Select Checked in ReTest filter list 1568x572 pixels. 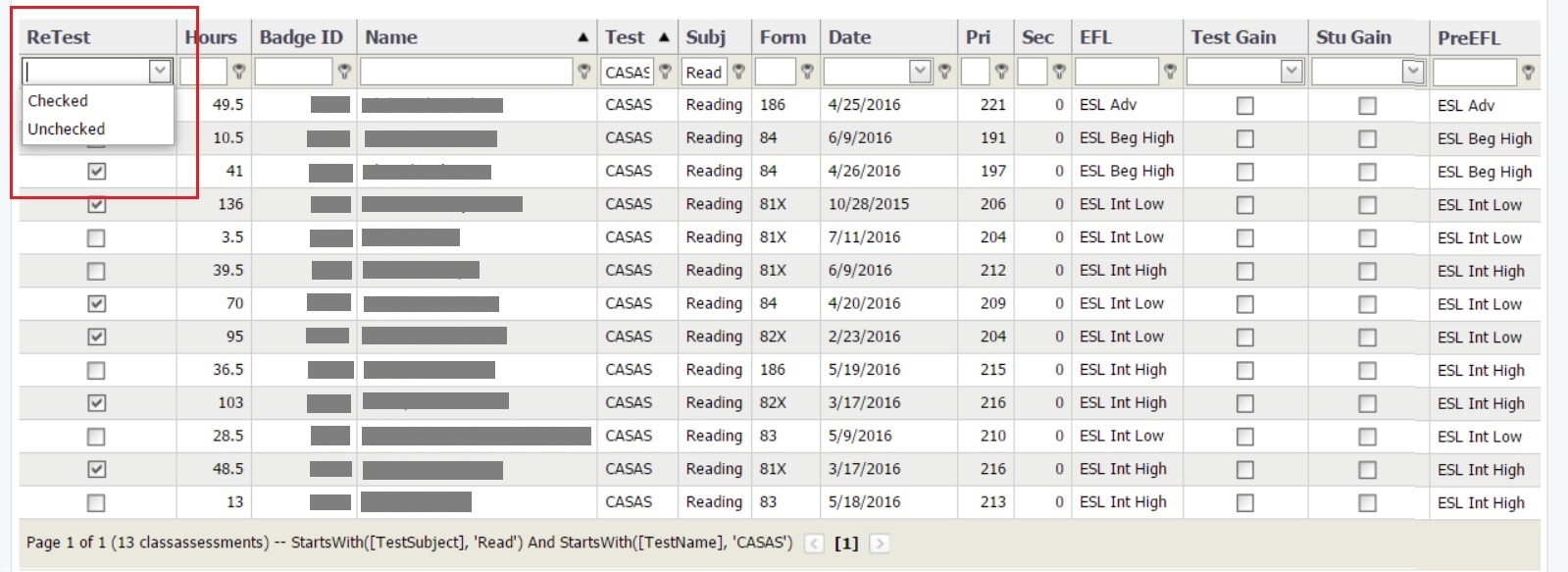click(x=58, y=101)
